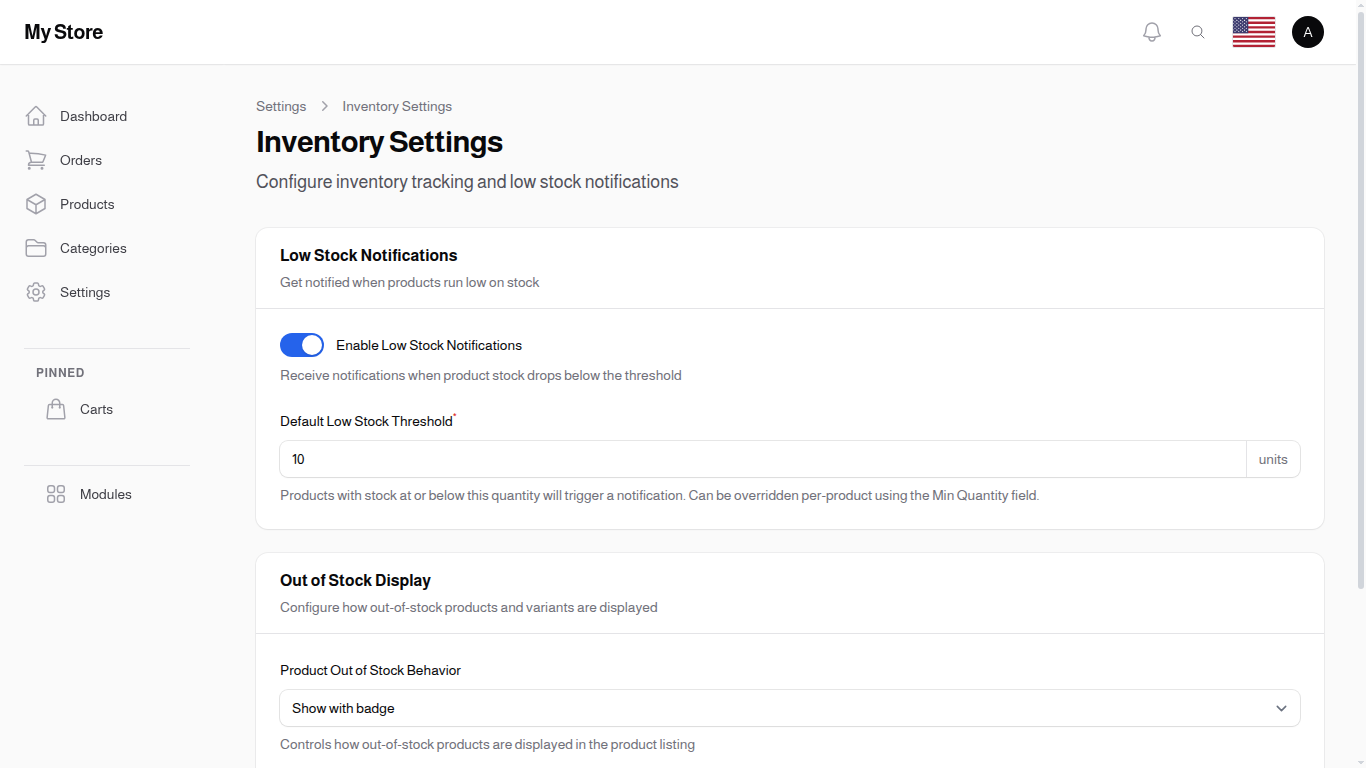This screenshot has width=1366, height=768.
Task: Open the pinned Carts shopping bag icon
Action: pos(56,409)
